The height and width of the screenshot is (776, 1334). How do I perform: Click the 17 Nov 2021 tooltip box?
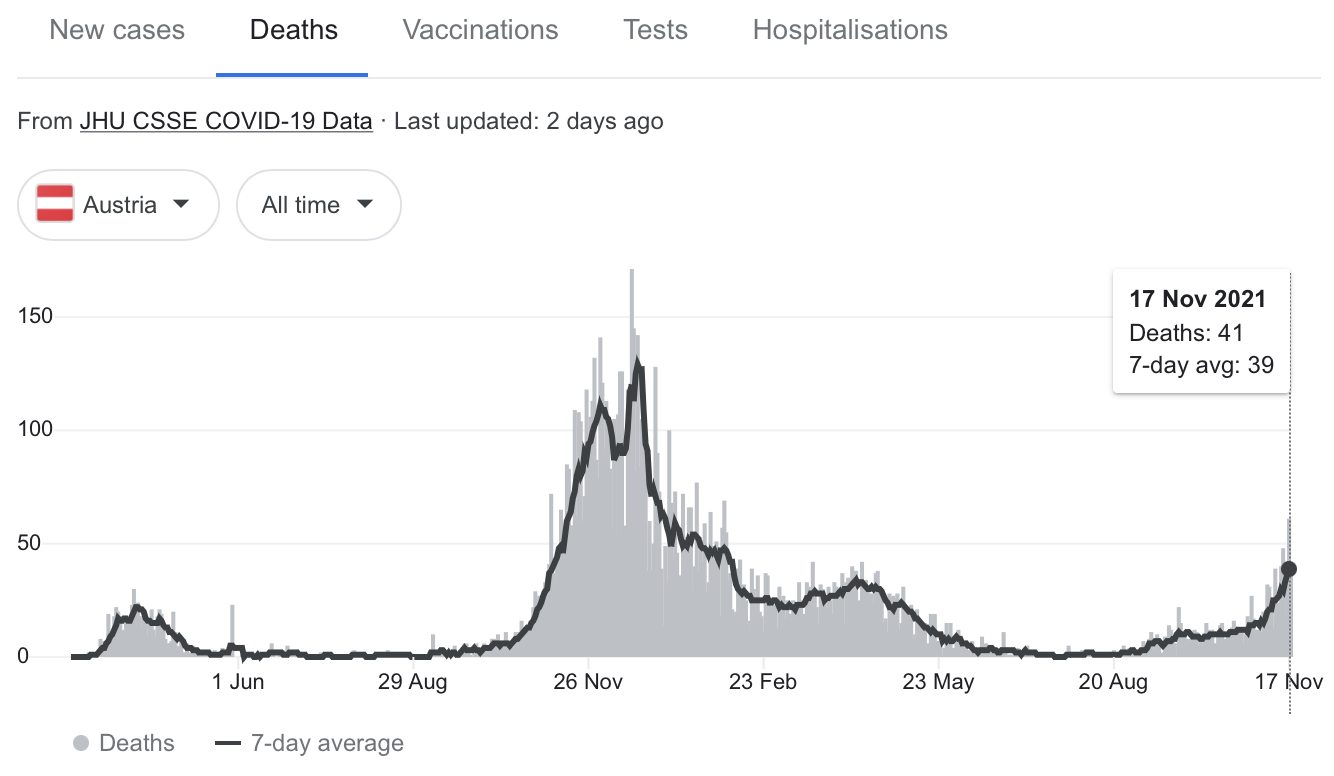click(x=1200, y=332)
